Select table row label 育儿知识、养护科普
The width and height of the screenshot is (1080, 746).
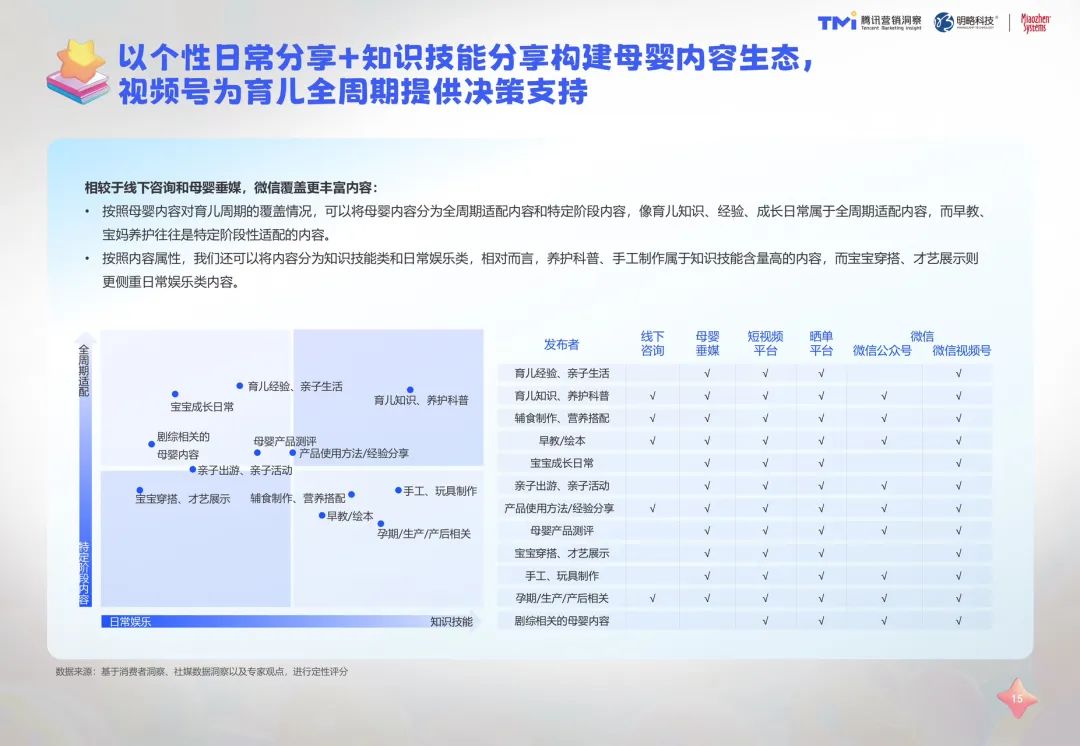coord(561,396)
